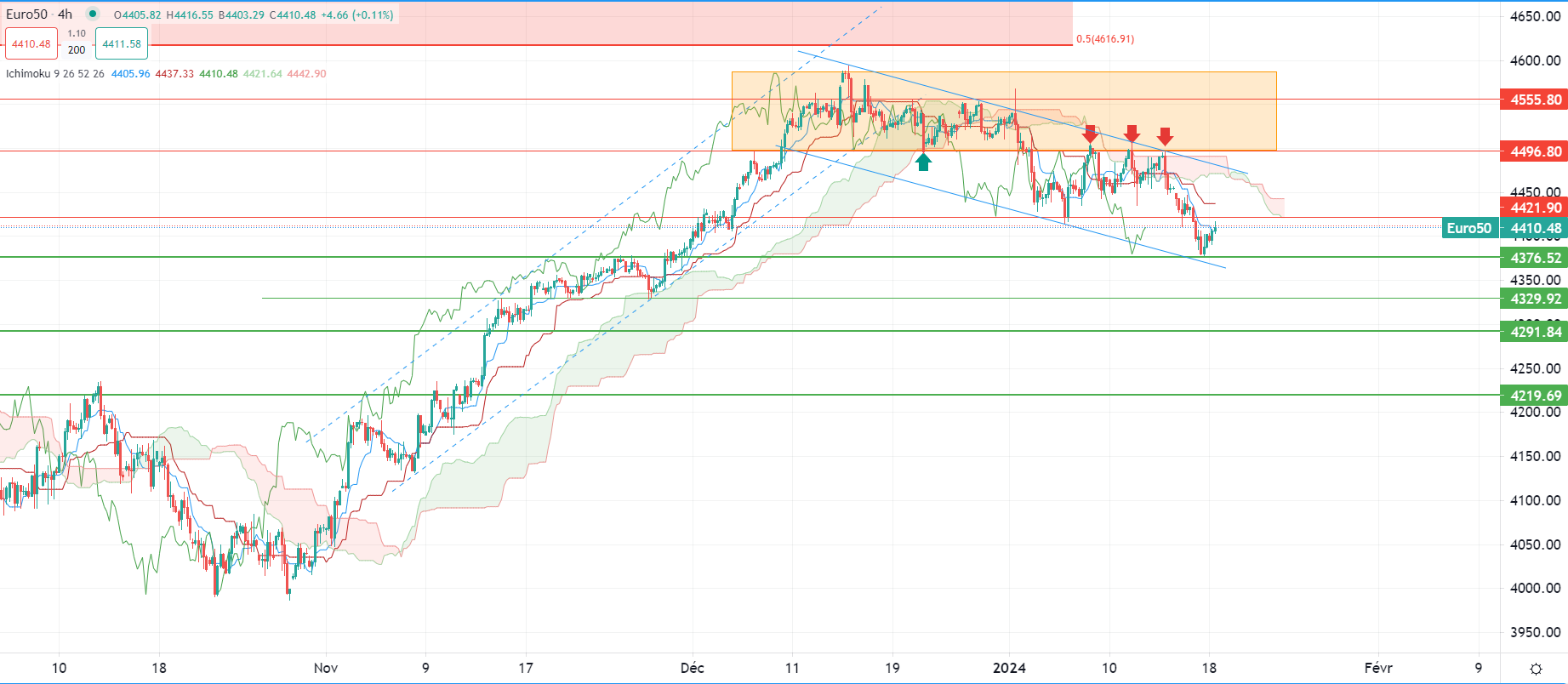Click the green up arrow marker

[923, 162]
